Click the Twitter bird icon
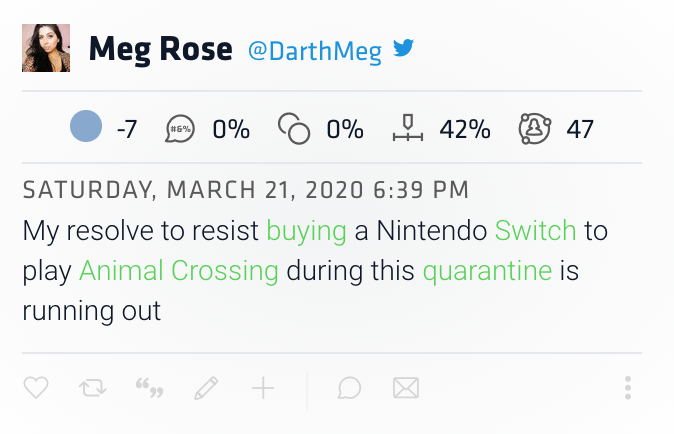The width and height of the screenshot is (674, 434). click(x=403, y=49)
